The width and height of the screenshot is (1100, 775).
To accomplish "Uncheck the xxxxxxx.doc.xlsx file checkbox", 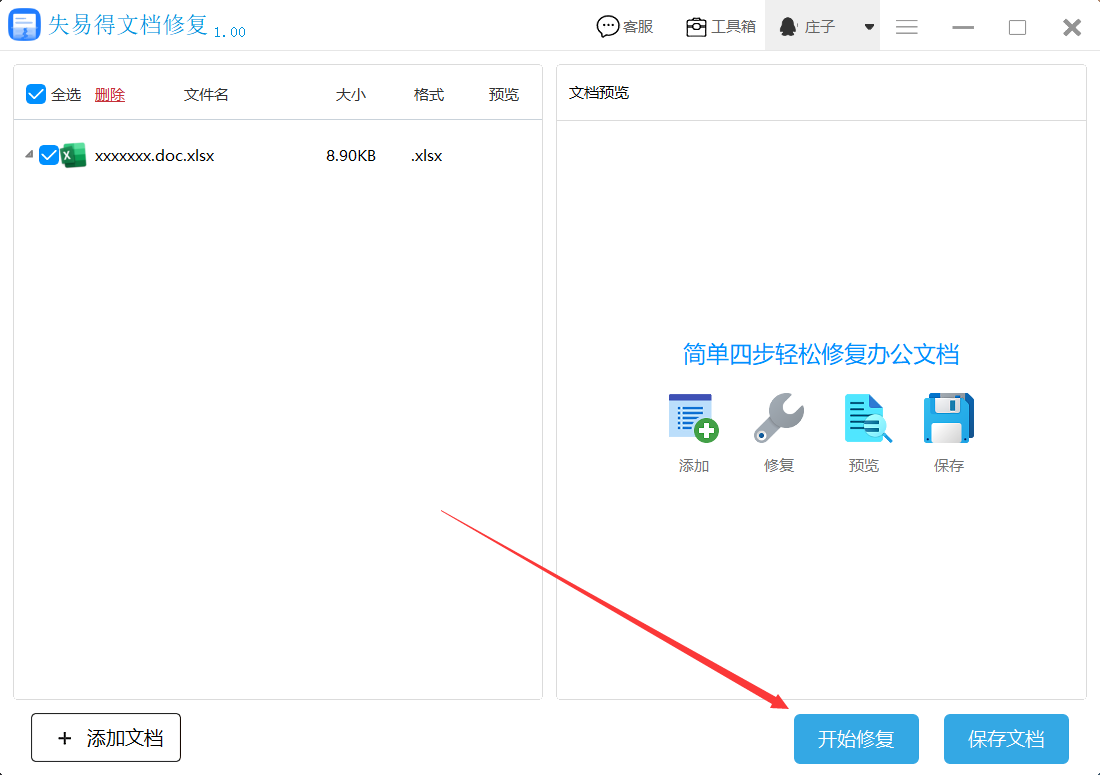I will pos(49,155).
